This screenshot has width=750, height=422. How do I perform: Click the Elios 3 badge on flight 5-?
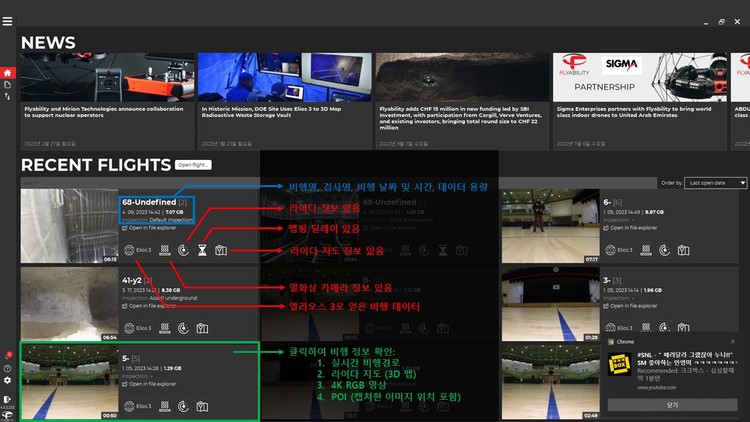[138, 406]
